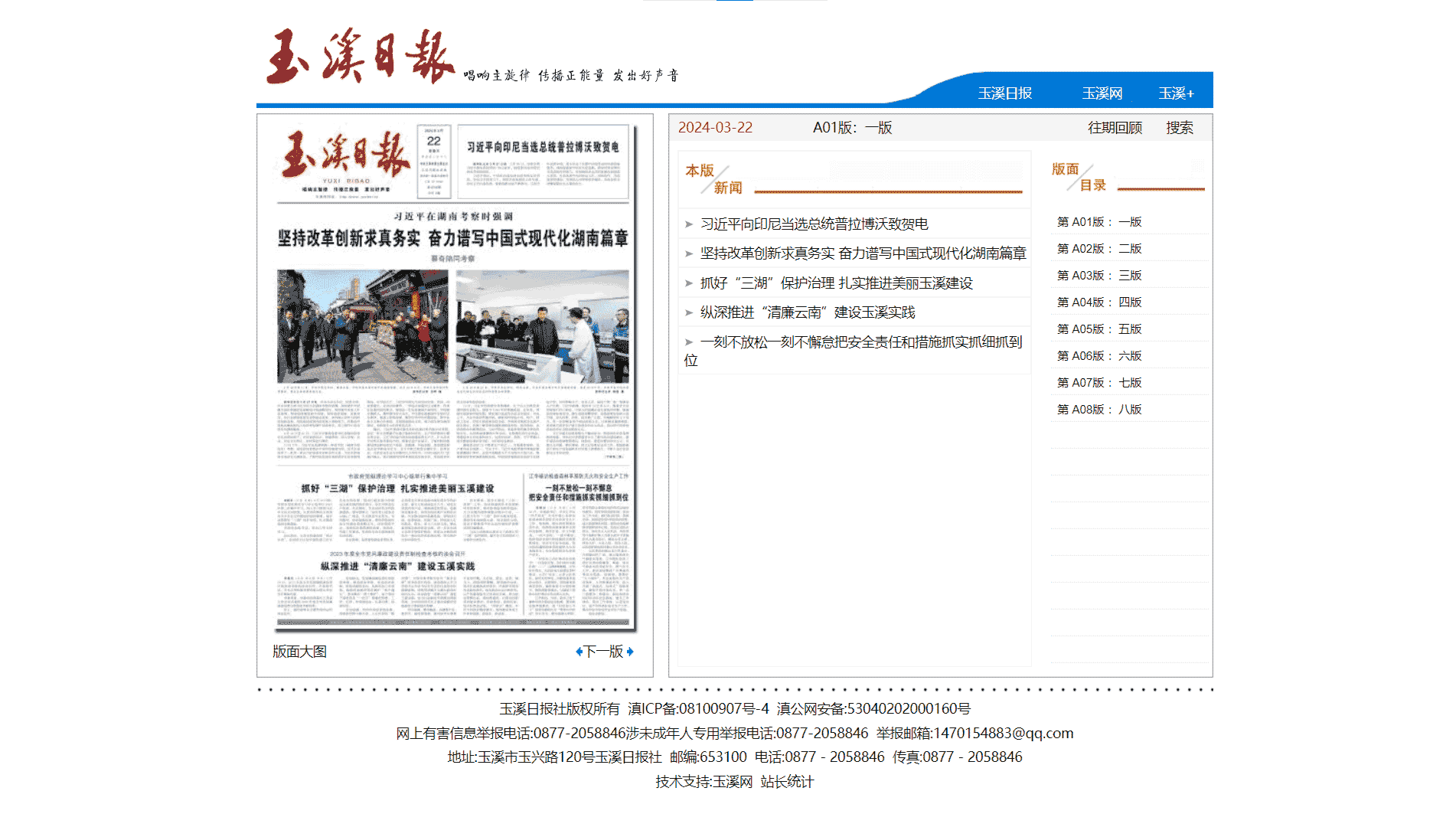
Task: Select 第A06版：六版
Action: coord(1099,356)
